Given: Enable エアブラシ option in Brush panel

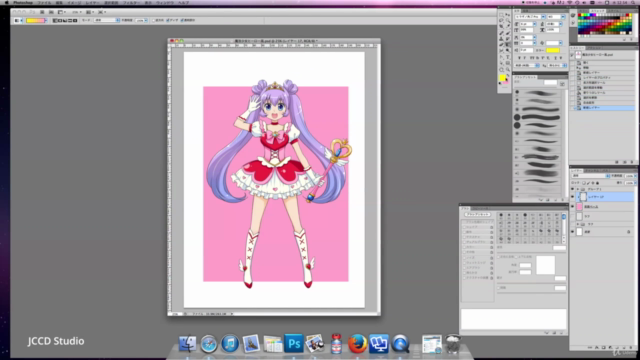Looking at the screenshot, I should pos(464,268).
